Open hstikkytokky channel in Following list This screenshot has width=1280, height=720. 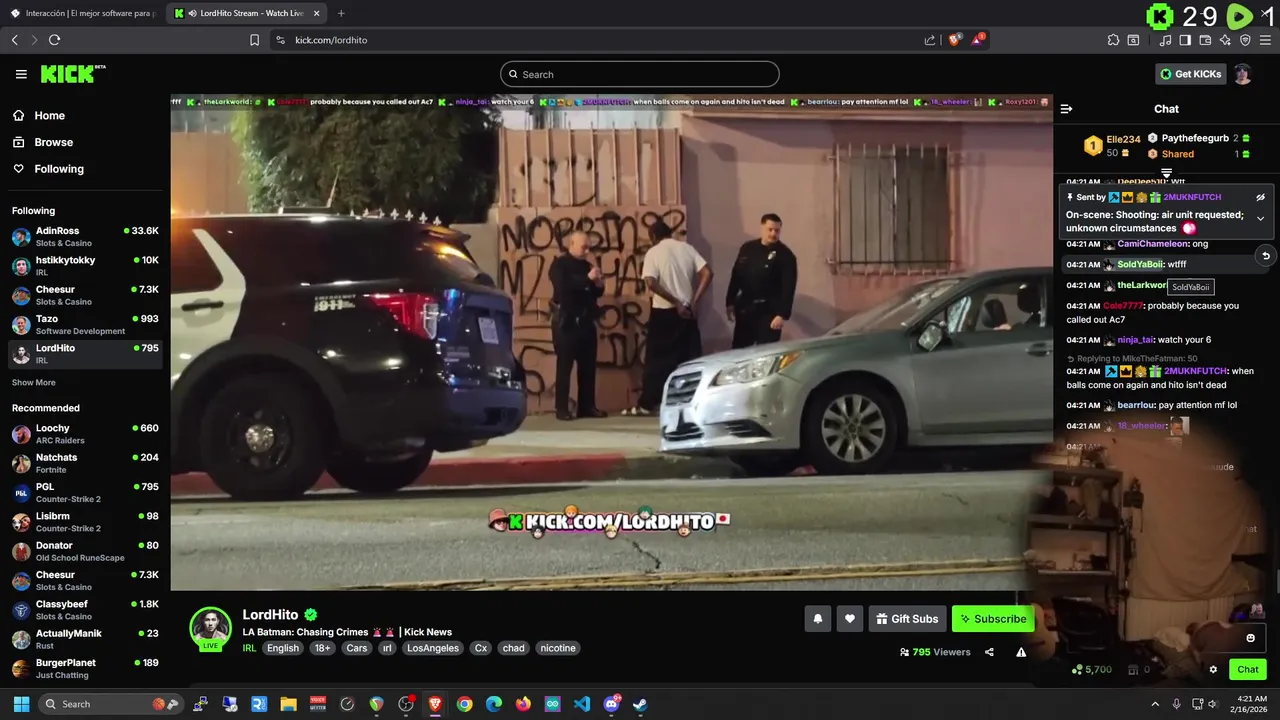(x=85, y=265)
